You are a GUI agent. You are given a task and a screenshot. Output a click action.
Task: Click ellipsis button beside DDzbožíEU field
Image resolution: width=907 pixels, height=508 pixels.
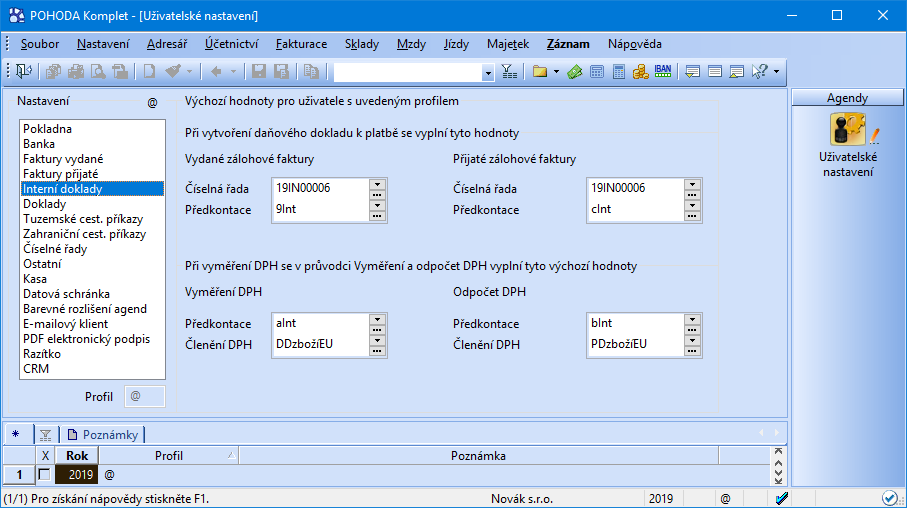coord(377,351)
